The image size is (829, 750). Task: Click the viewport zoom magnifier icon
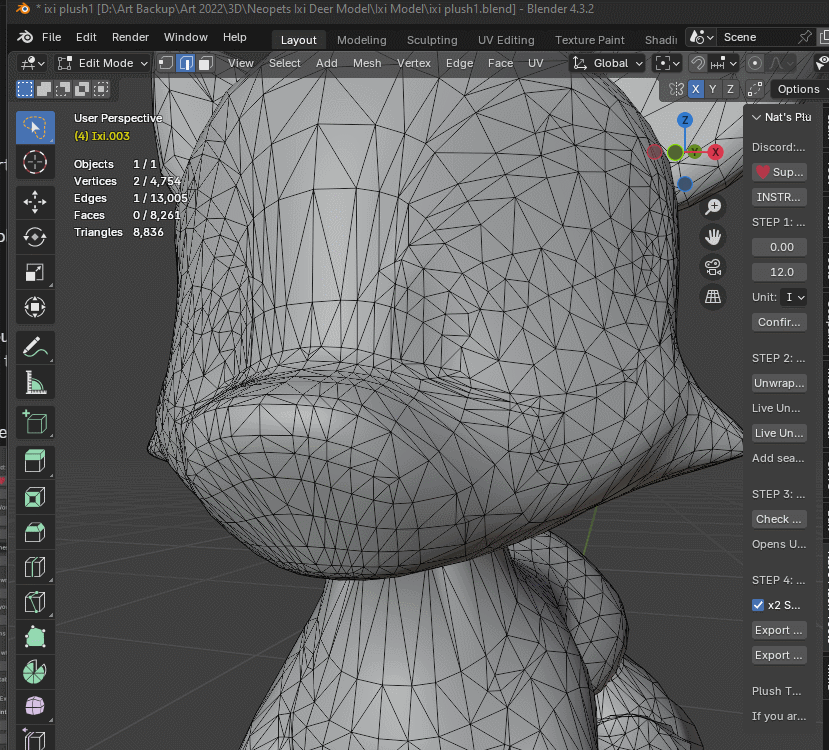coord(713,207)
